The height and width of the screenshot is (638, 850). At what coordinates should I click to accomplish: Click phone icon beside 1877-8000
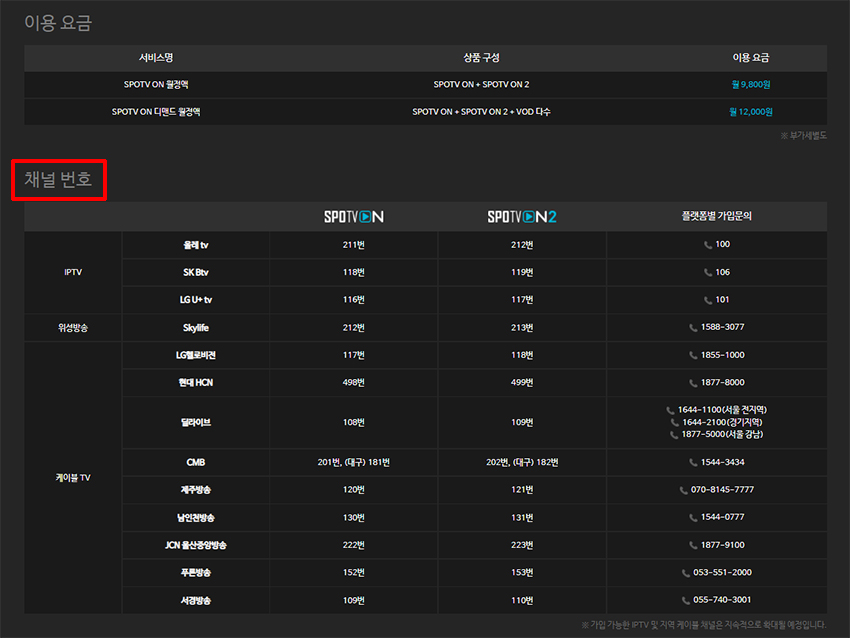point(693,383)
